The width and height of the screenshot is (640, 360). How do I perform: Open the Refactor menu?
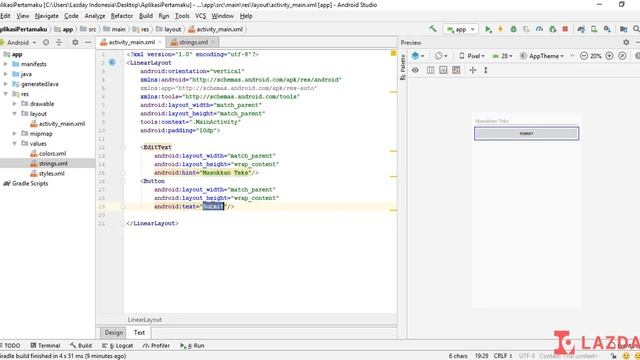122,16
